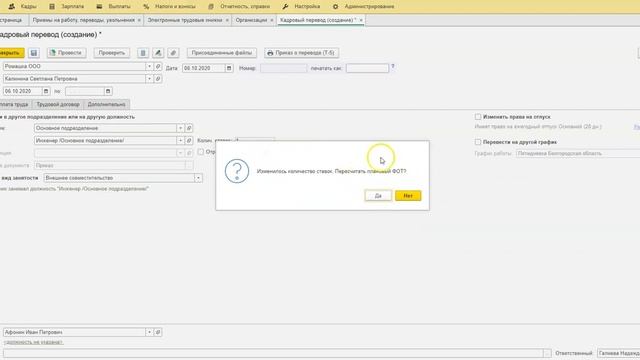Open Основное подразделение card icon

coord(189,128)
